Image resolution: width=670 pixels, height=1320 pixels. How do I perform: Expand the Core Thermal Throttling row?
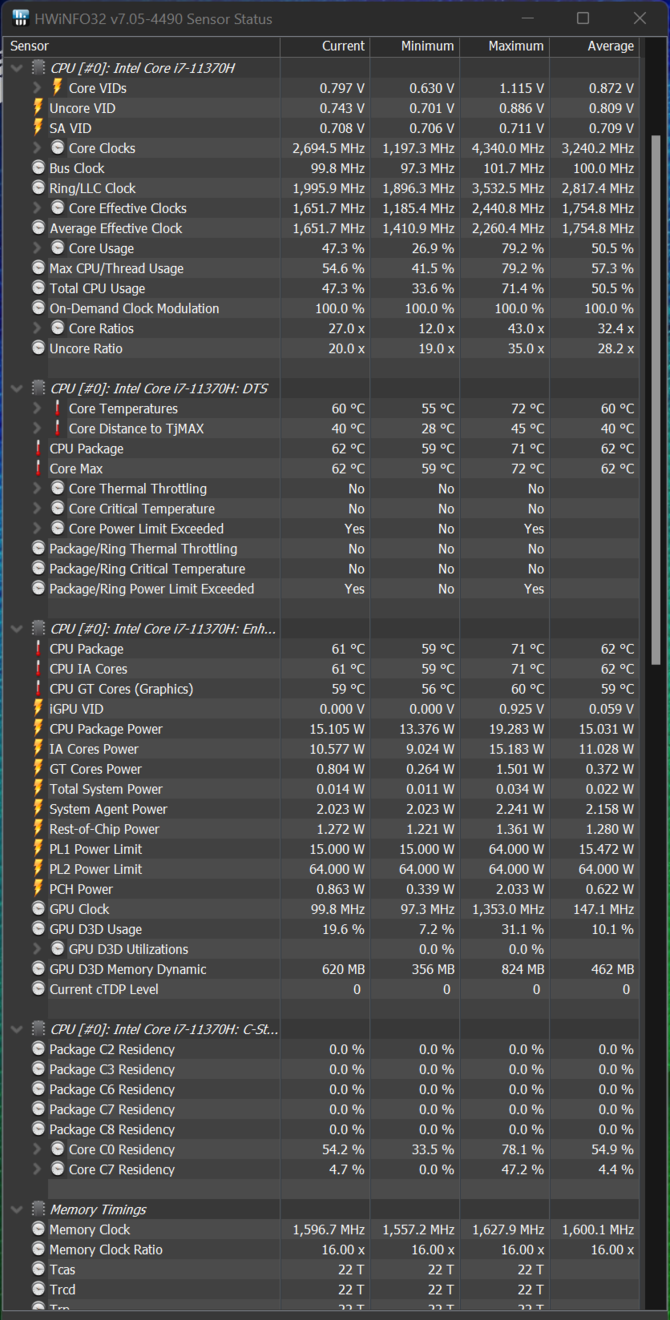click(37, 488)
